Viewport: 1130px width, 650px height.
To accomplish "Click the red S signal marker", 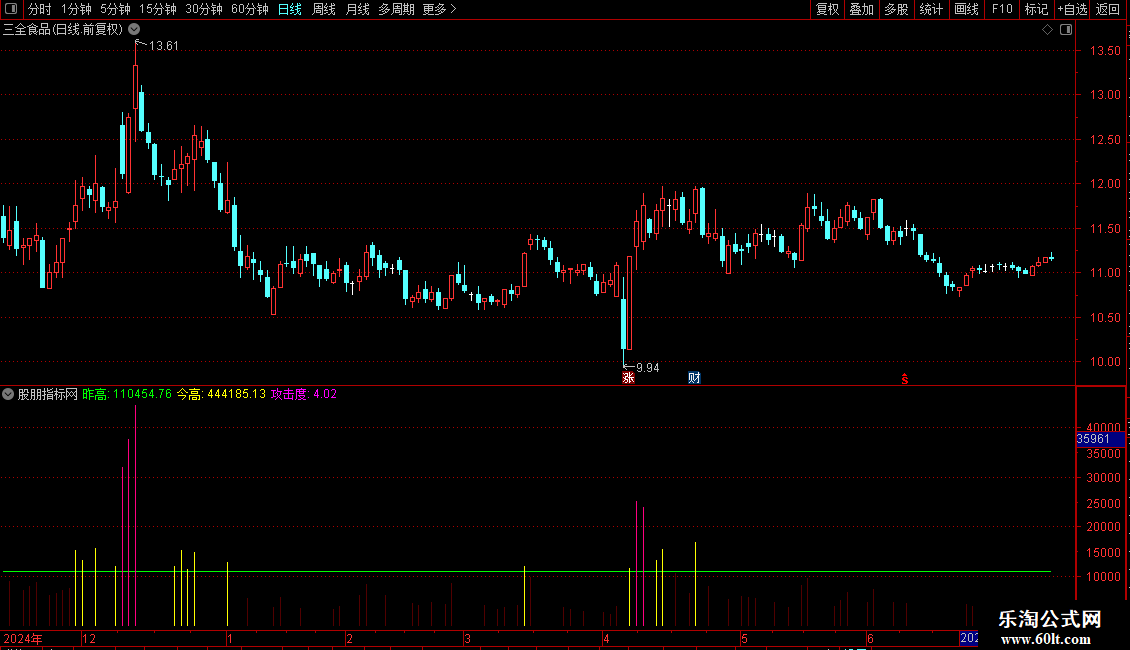I will [x=904, y=378].
